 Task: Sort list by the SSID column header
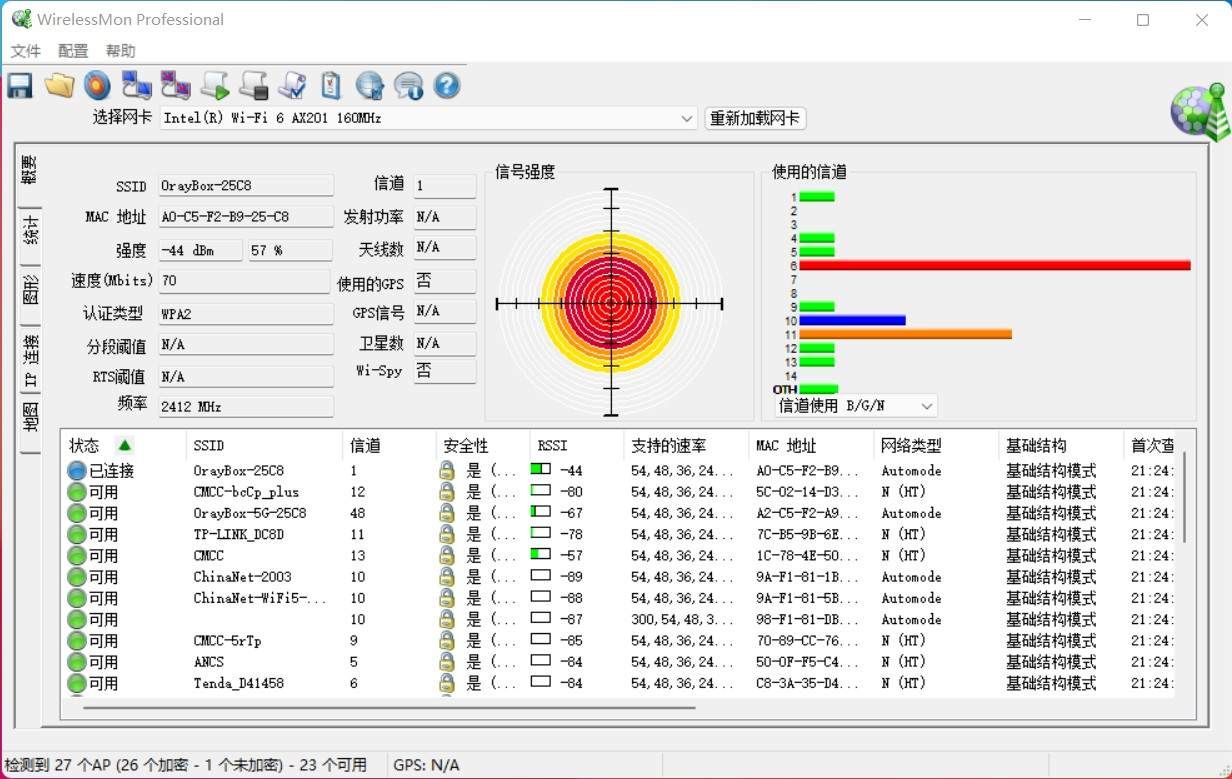click(264, 446)
